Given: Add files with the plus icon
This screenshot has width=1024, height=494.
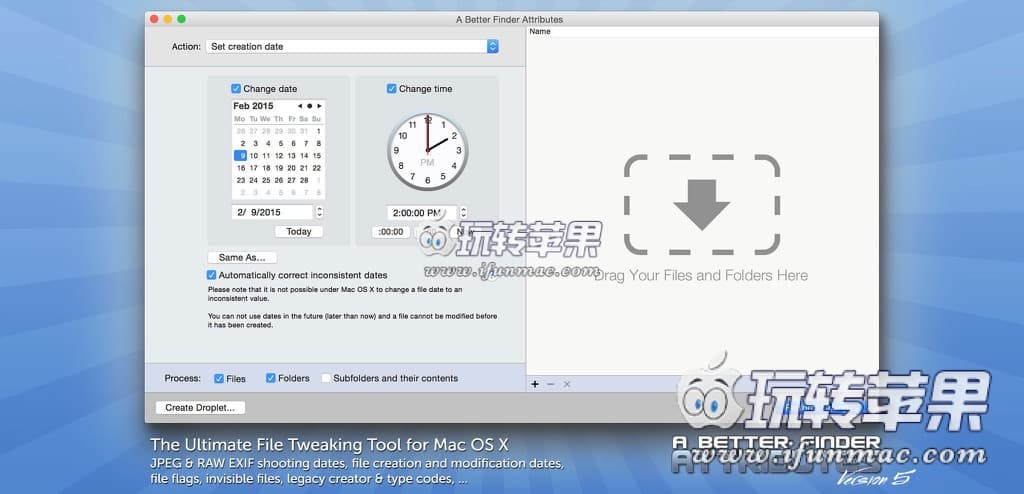Looking at the screenshot, I should [x=535, y=384].
